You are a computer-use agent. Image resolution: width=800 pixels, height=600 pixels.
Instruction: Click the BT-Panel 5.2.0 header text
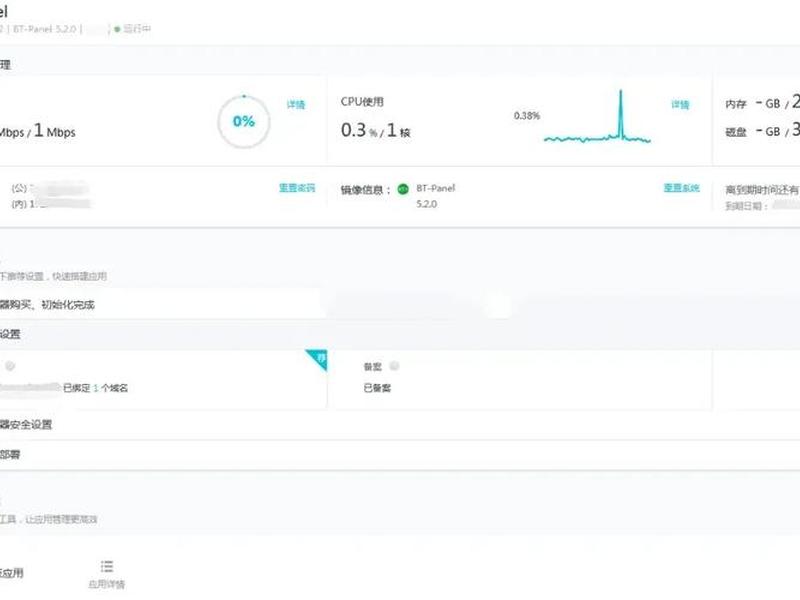(44, 29)
